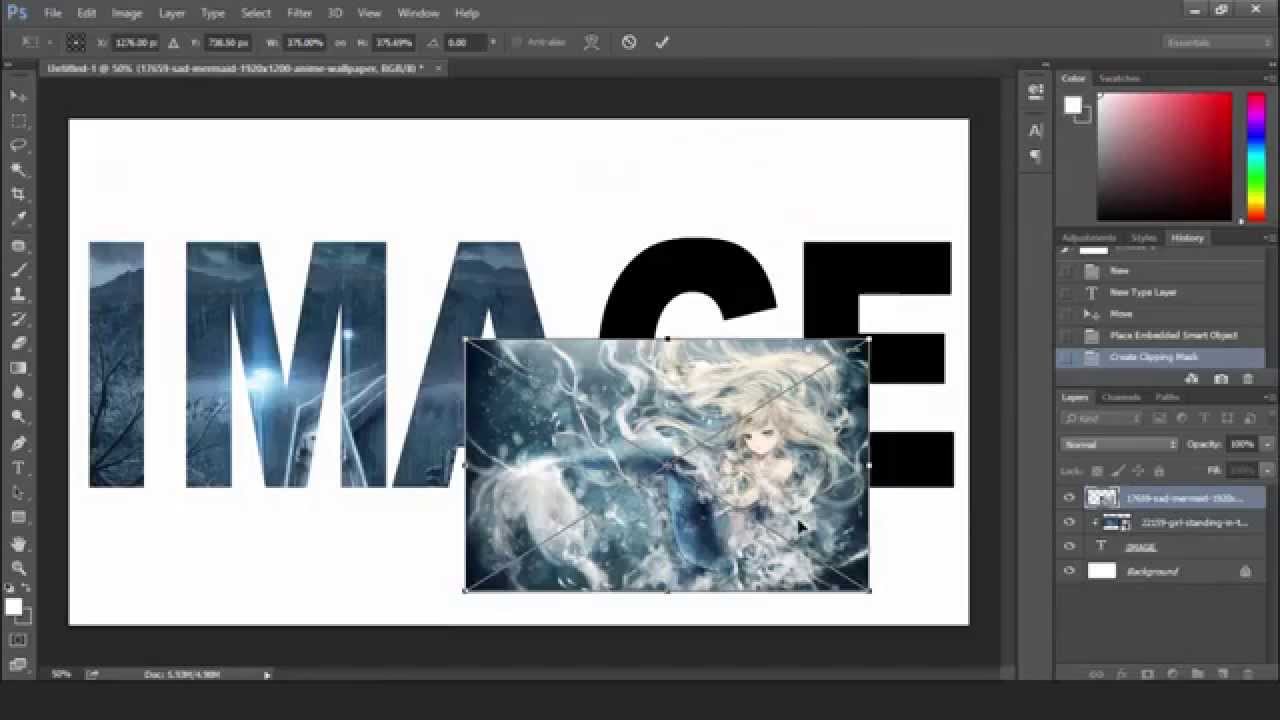Open the Essentials workspace dropdown
This screenshot has height=720, width=1280.
pyautogui.click(x=1218, y=43)
